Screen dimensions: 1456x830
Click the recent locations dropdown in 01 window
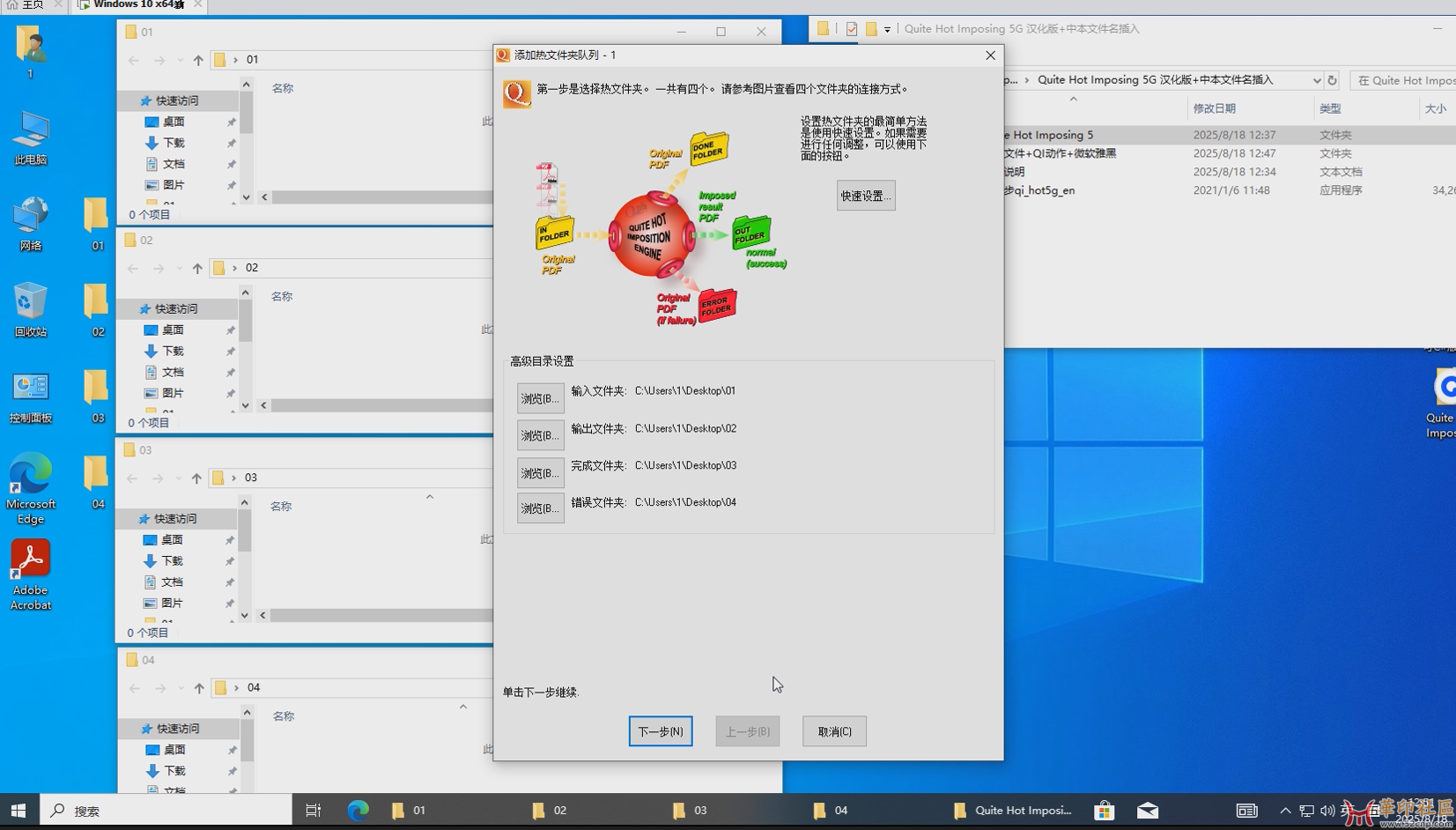pyautogui.click(x=180, y=60)
